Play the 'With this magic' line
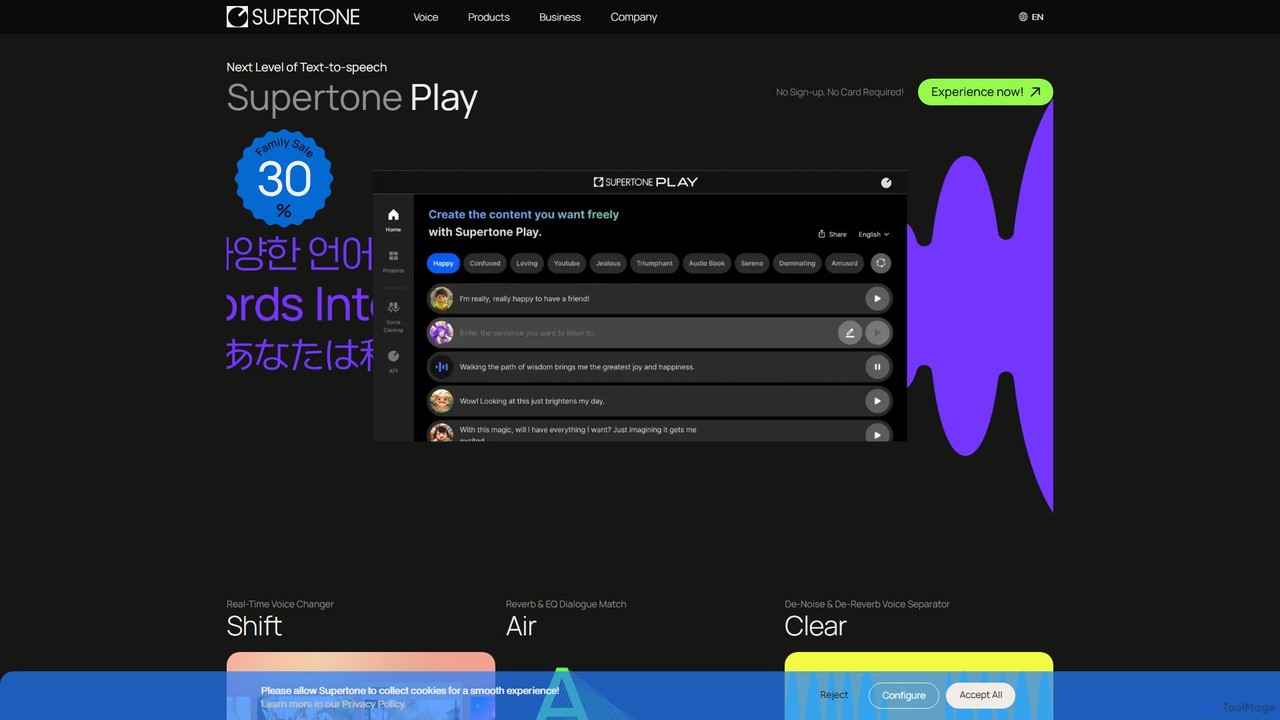1280x720 pixels. point(877,434)
